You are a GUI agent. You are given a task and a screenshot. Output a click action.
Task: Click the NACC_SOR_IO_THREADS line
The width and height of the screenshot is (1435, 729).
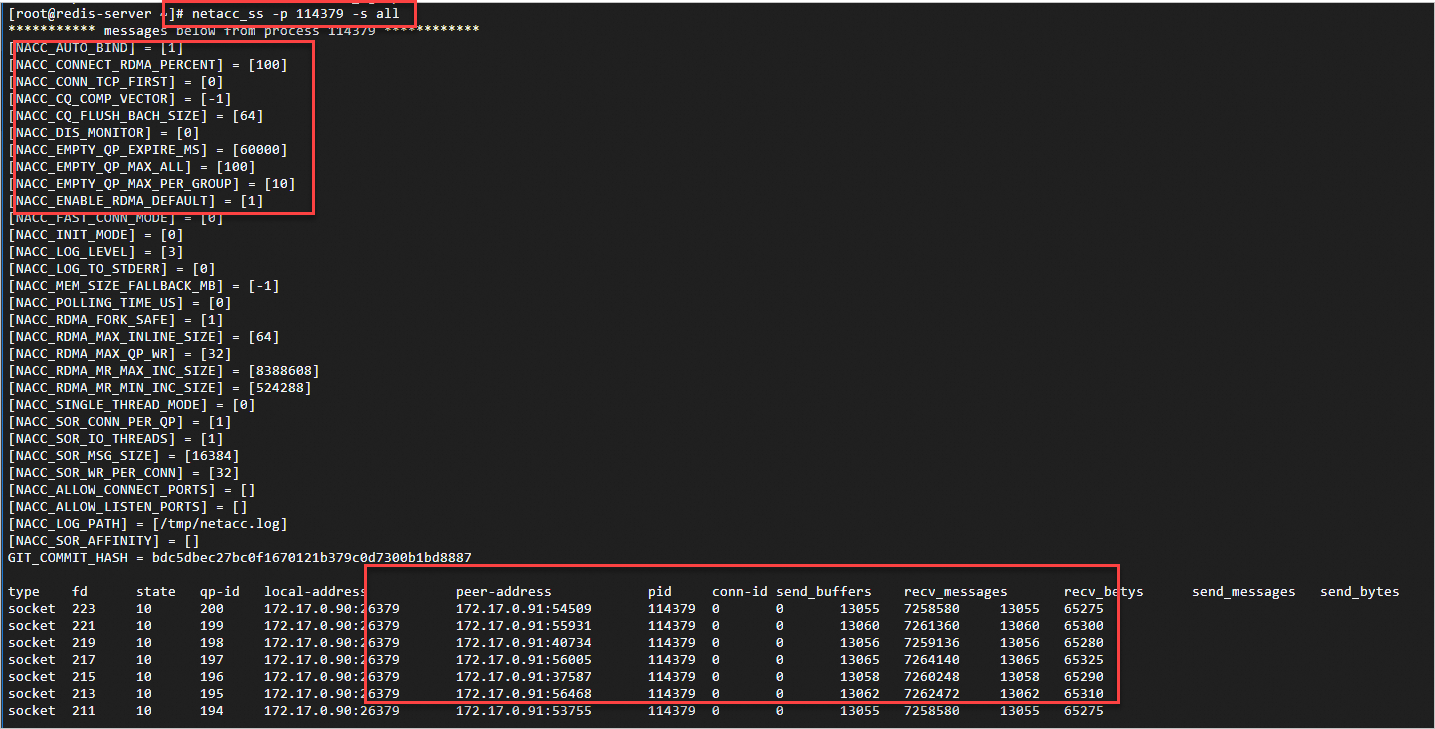(115, 439)
